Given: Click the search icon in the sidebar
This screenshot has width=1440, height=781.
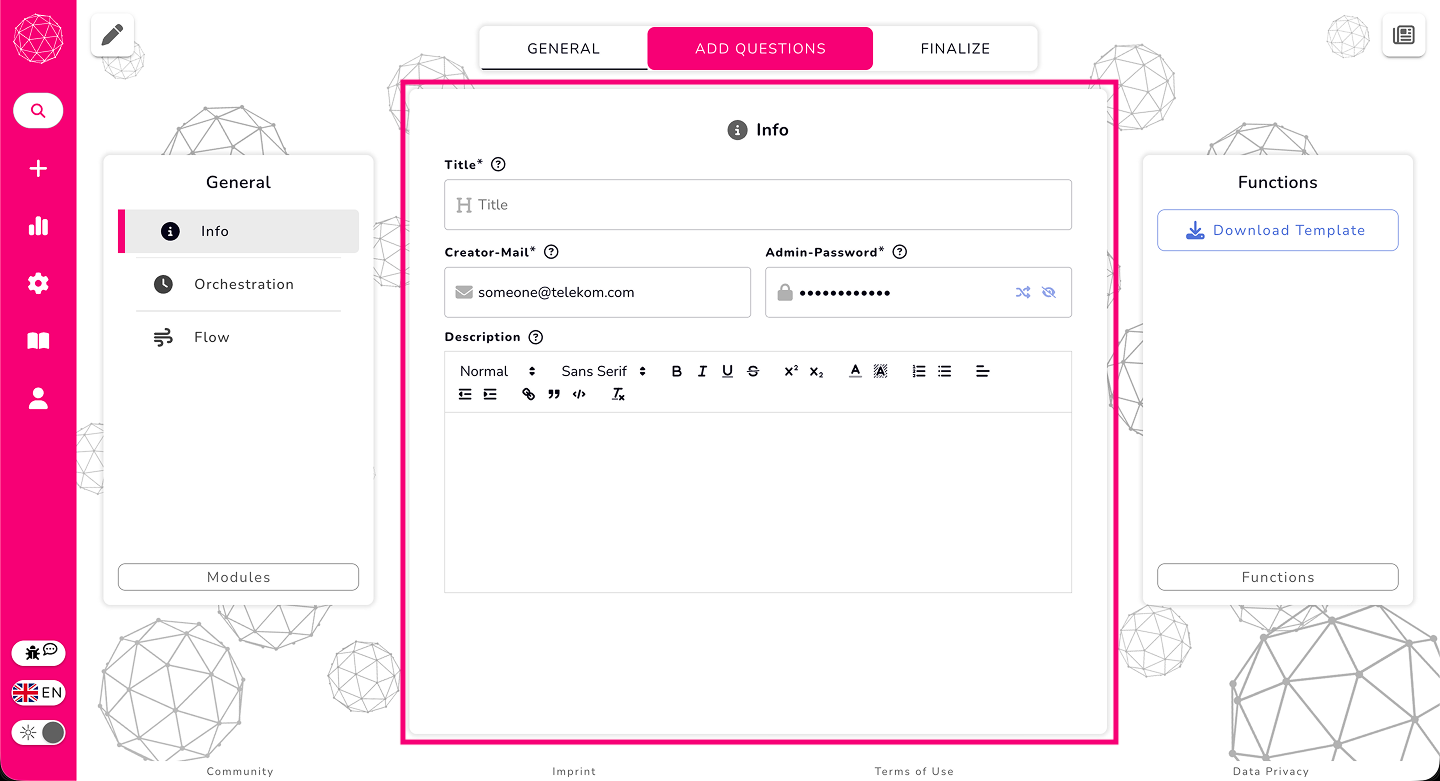Looking at the screenshot, I should pos(38,111).
